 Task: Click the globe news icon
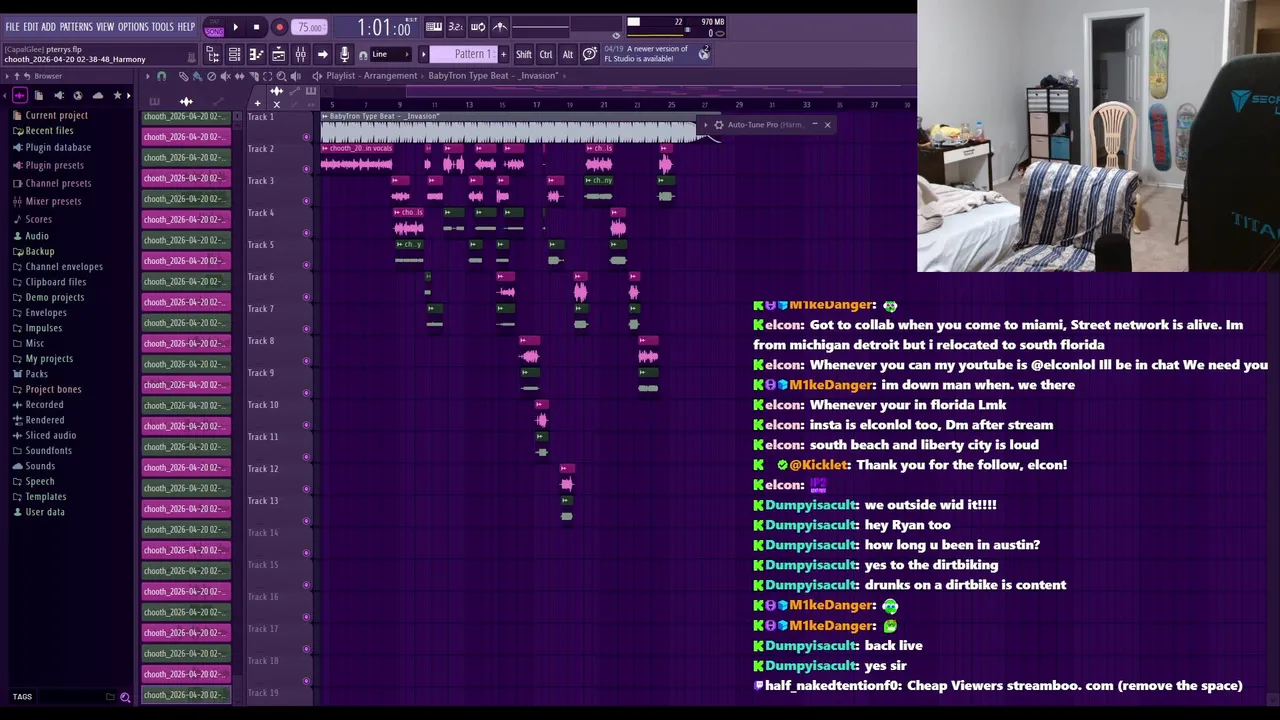pyautogui.click(x=704, y=54)
